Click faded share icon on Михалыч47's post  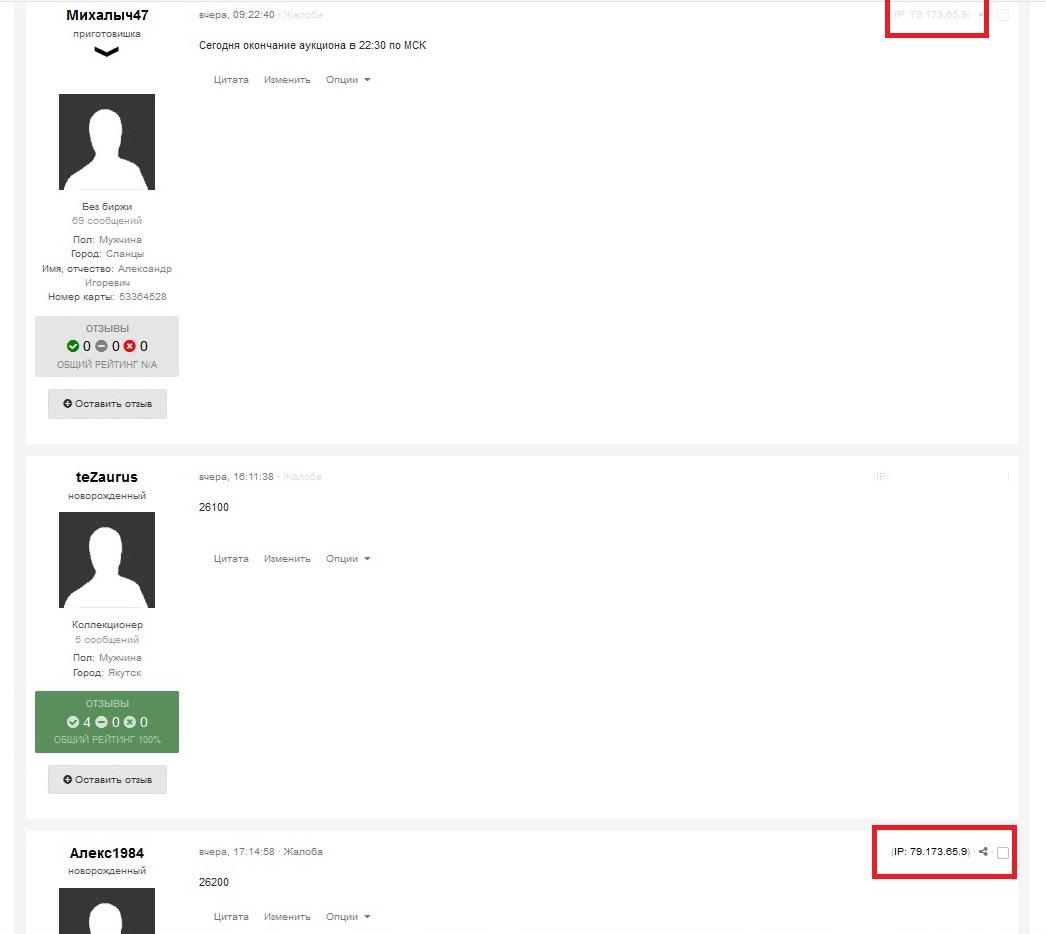[982, 15]
